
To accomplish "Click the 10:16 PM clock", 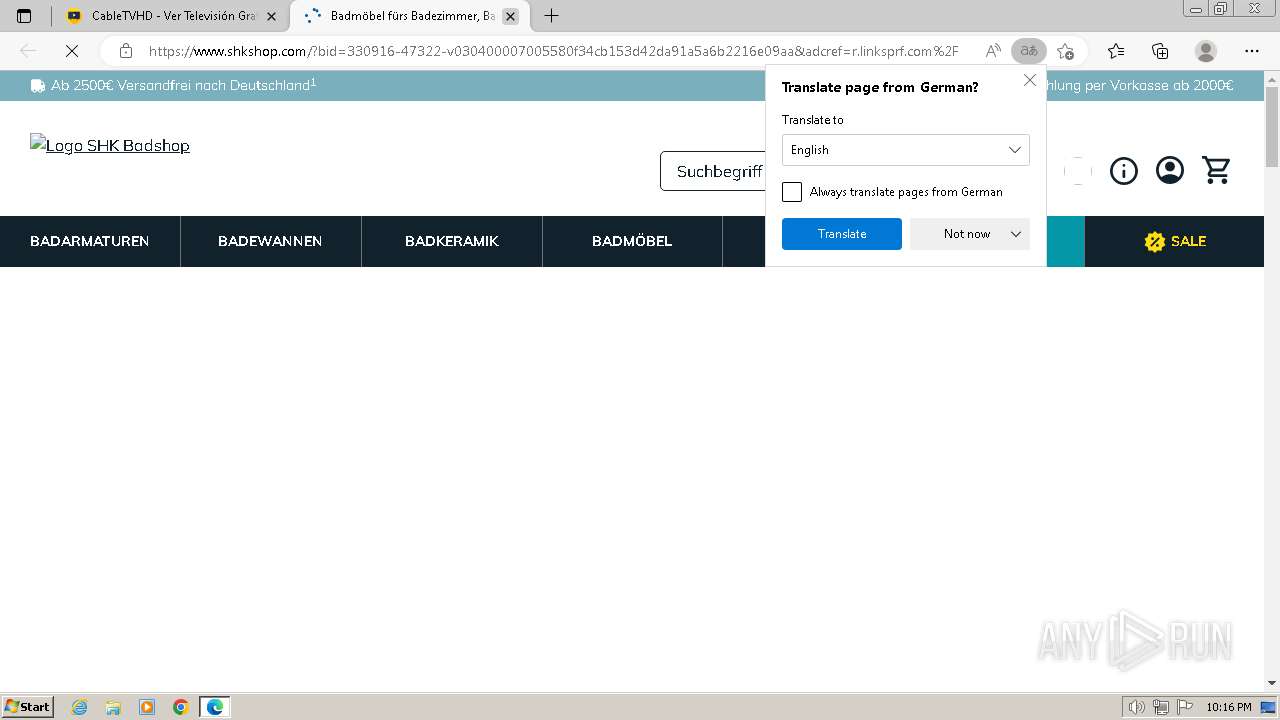I will pos(1228,707).
